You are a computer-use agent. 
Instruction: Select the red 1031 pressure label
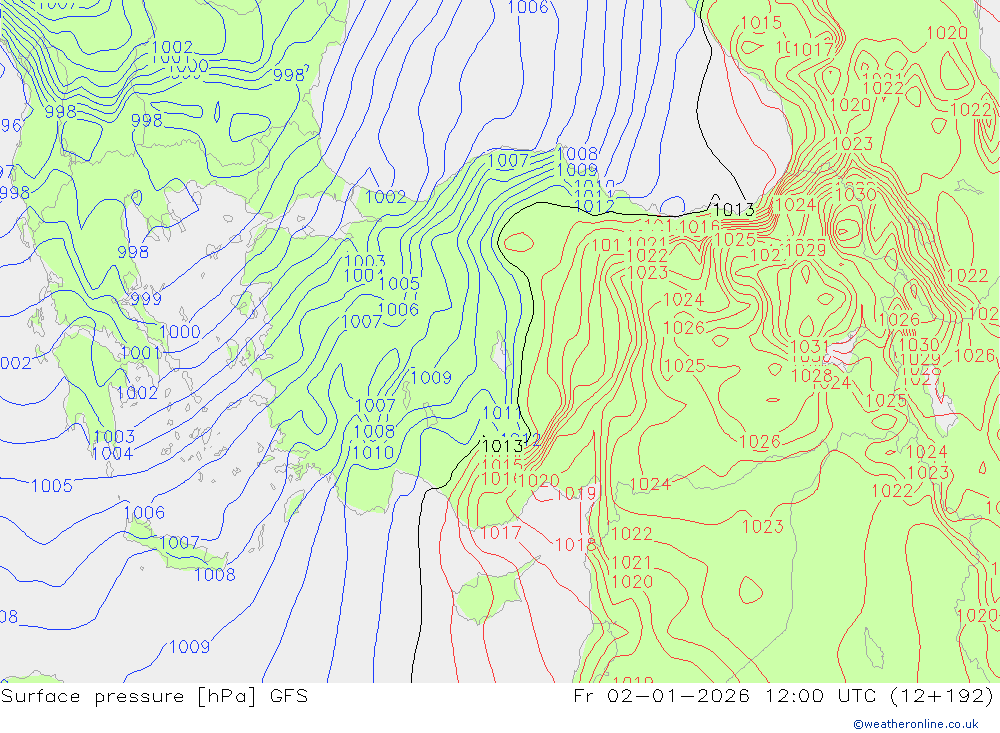click(810, 347)
